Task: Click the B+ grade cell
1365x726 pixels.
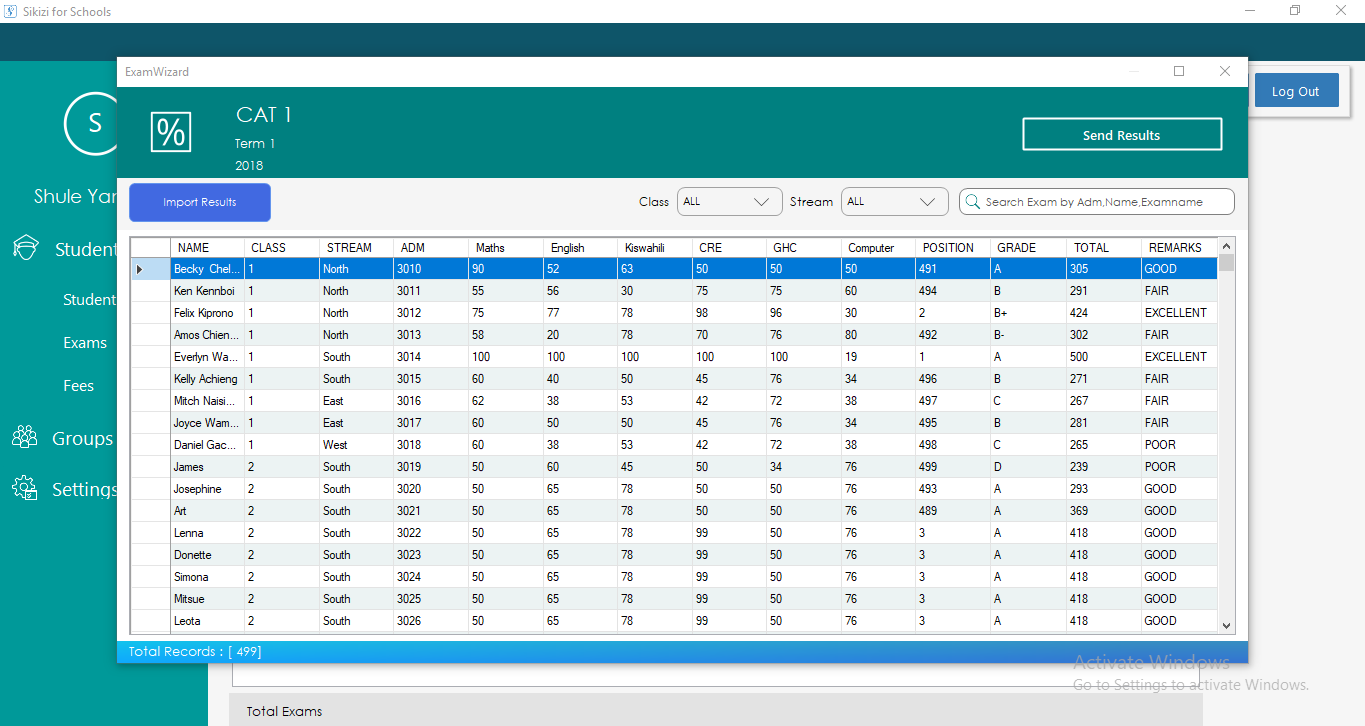Action: (x=1028, y=313)
